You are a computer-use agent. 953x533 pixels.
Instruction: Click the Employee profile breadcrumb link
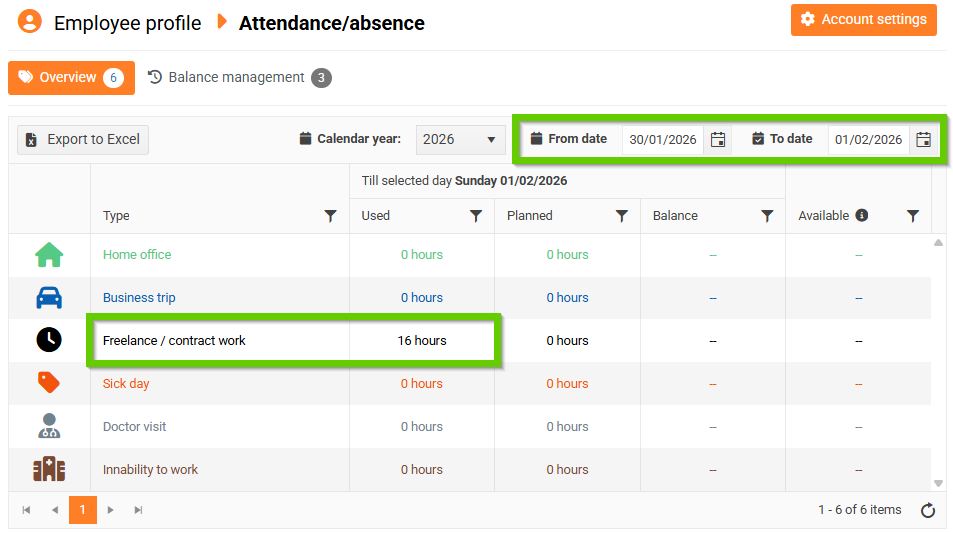click(127, 23)
